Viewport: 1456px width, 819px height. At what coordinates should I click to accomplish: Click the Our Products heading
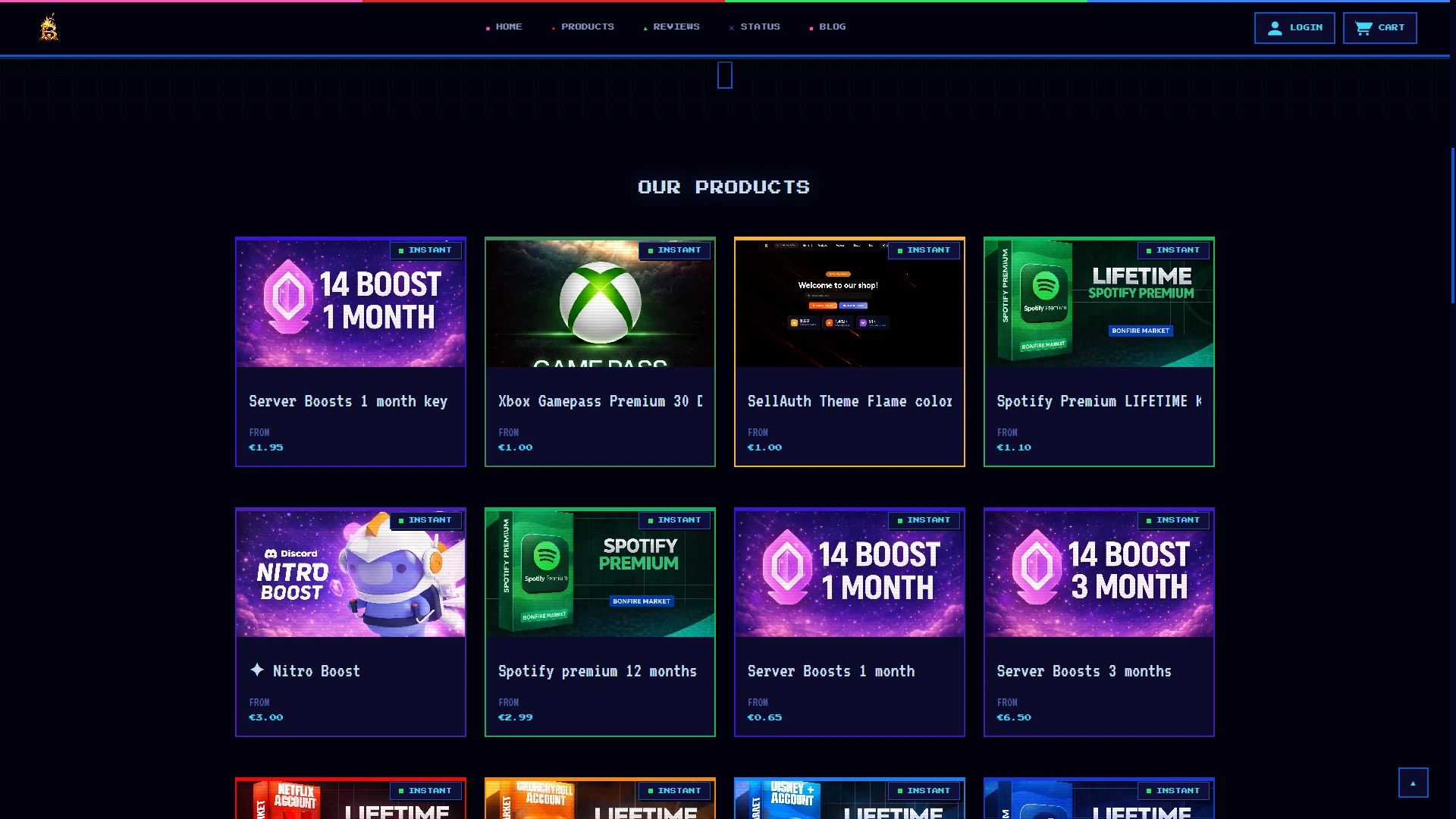[724, 187]
